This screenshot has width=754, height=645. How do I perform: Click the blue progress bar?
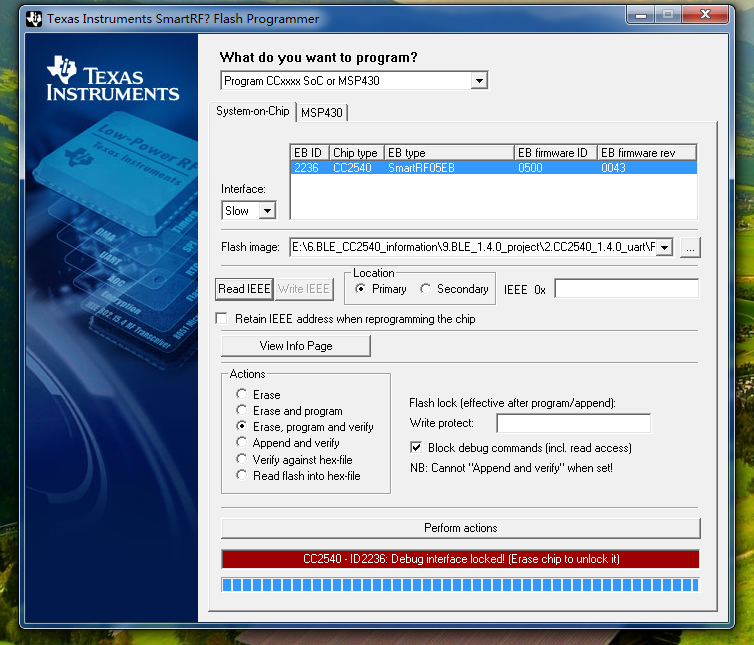click(460, 585)
